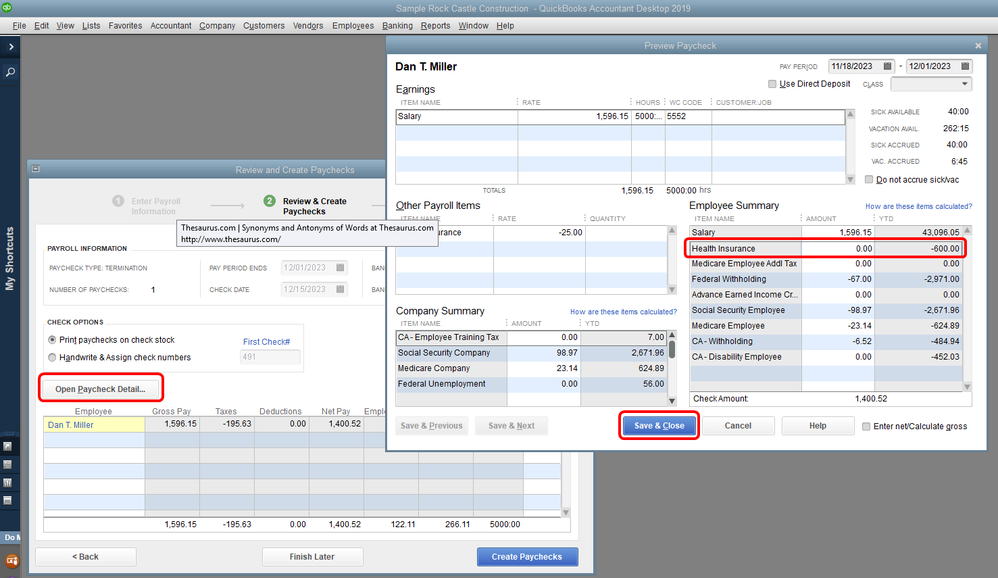Open the Accountant menu
Image resolution: width=998 pixels, height=578 pixels.
pyautogui.click(x=171, y=25)
